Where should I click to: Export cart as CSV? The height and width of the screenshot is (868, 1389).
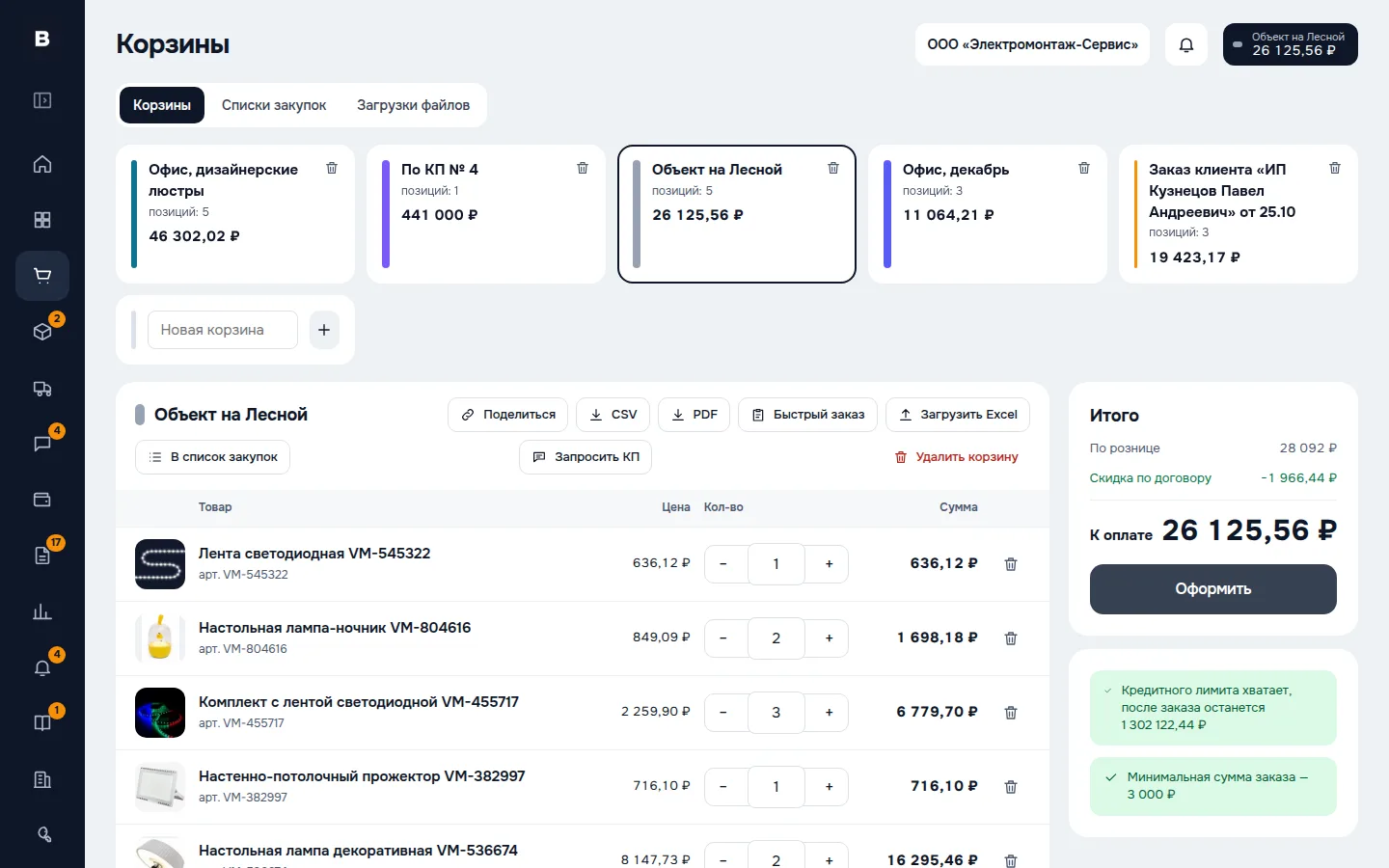[x=613, y=415]
